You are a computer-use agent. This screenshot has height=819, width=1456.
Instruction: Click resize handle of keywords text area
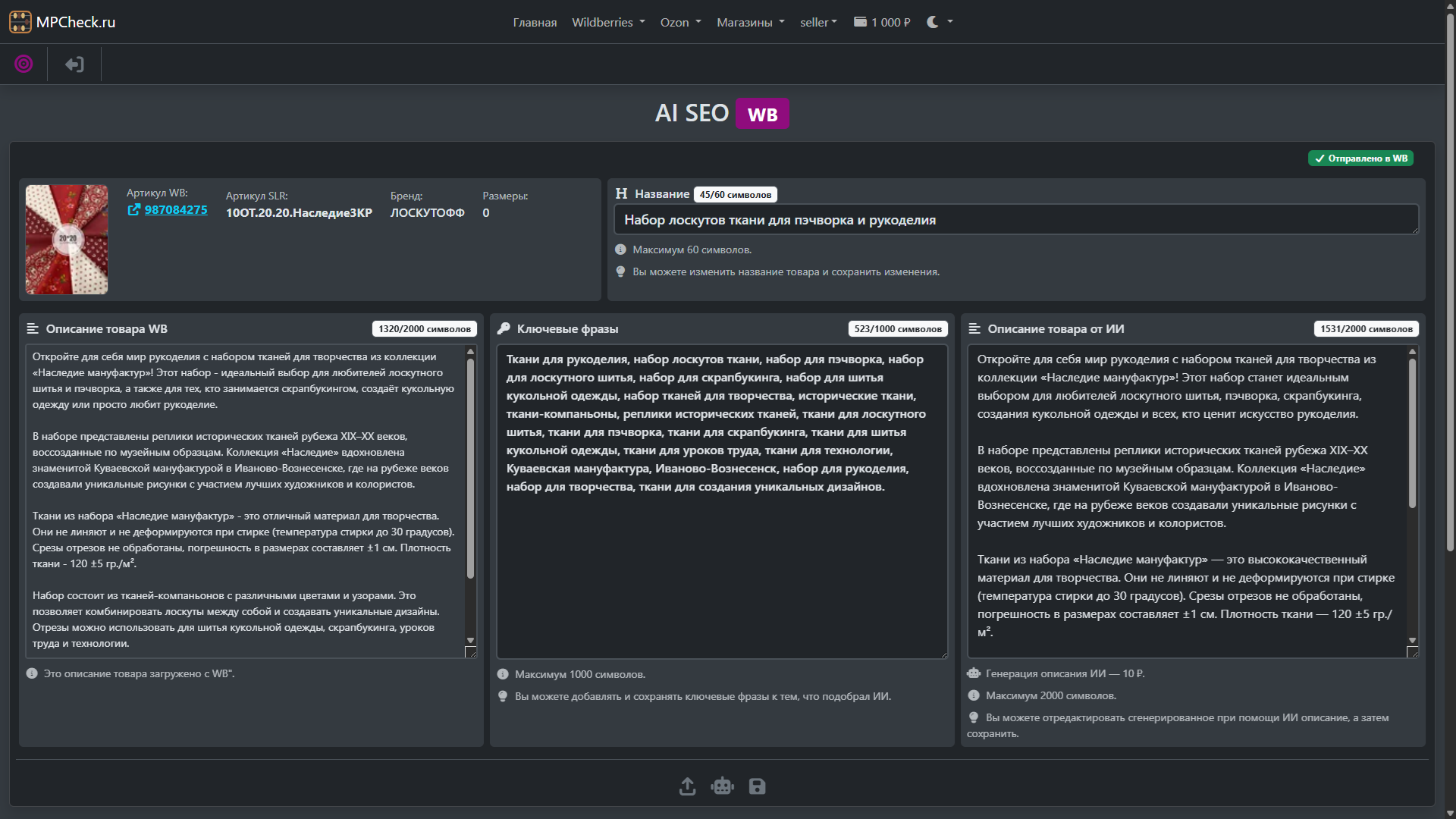943,654
